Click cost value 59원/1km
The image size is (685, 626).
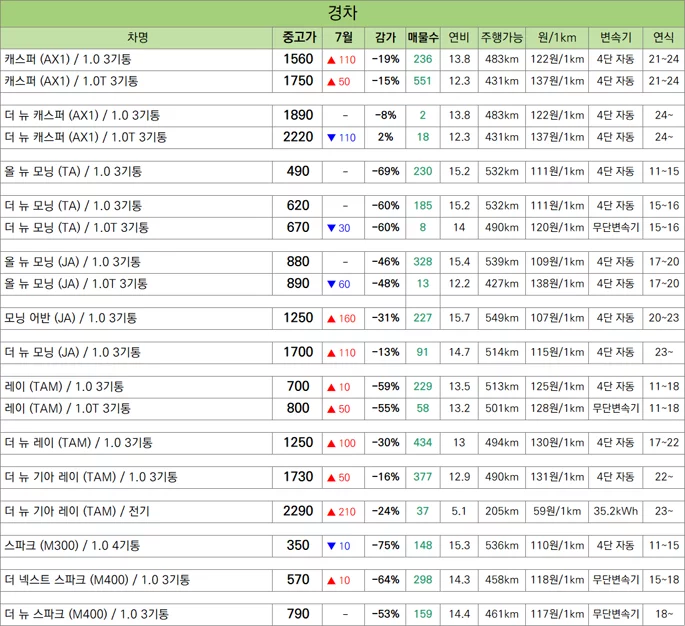pyautogui.click(x=557, y=512)
